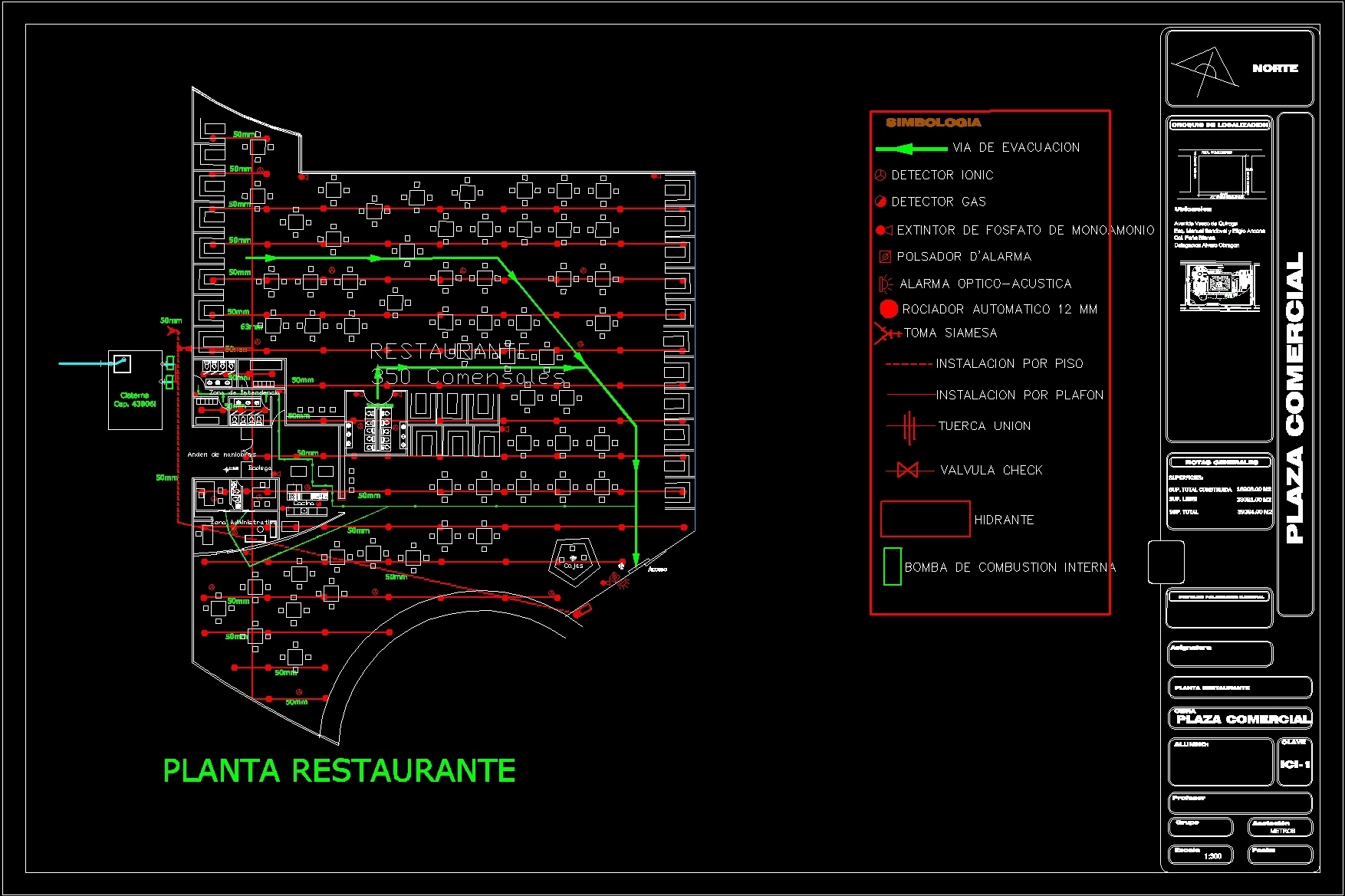Select the ICI-1 clave code
Image resolution: width=1345 pixels, height=896 pixels.
tap(1295, 764)
